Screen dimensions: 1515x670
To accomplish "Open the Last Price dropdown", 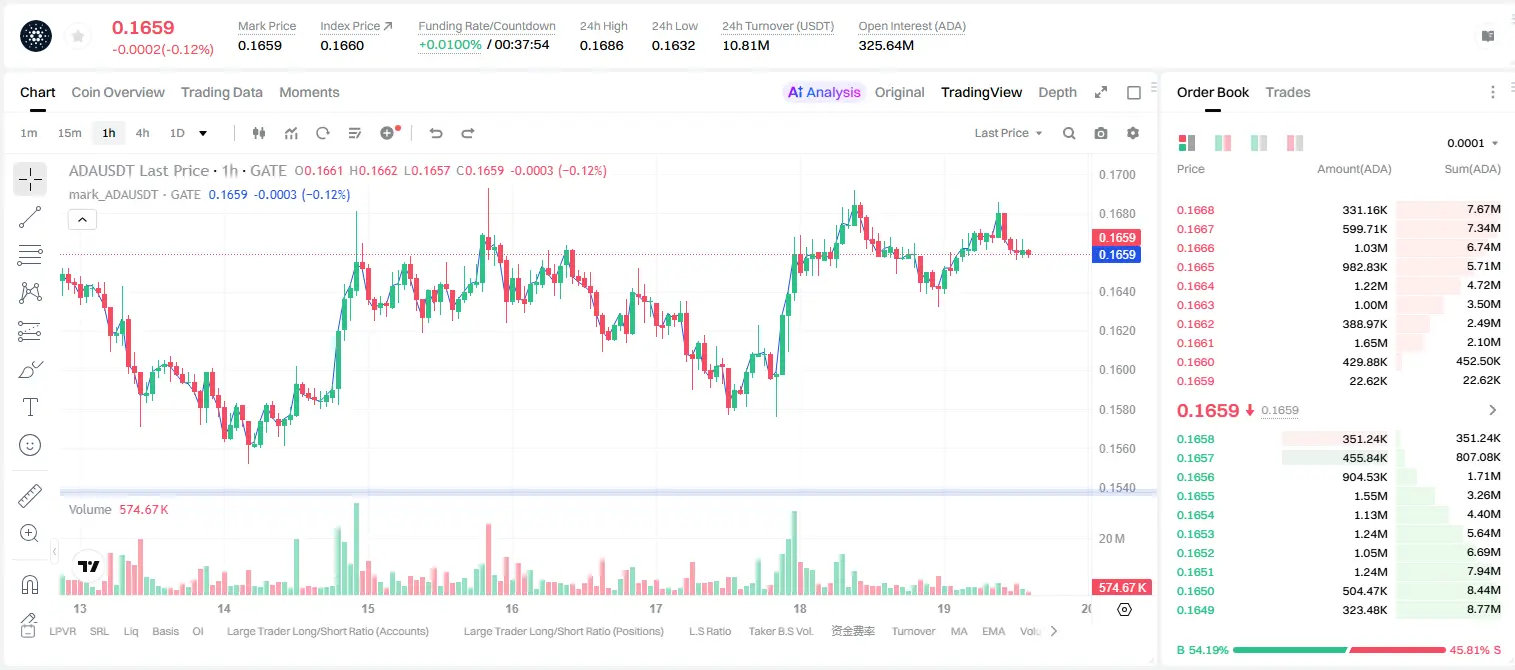I will tap(1008, 133).
